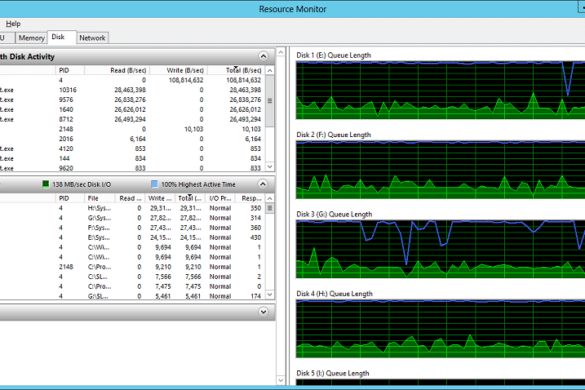The height and width of the screenshot is (390, 585).
Task: Click the Disk 3 (G:) Queue Length graph
Action: coord(440,249)
